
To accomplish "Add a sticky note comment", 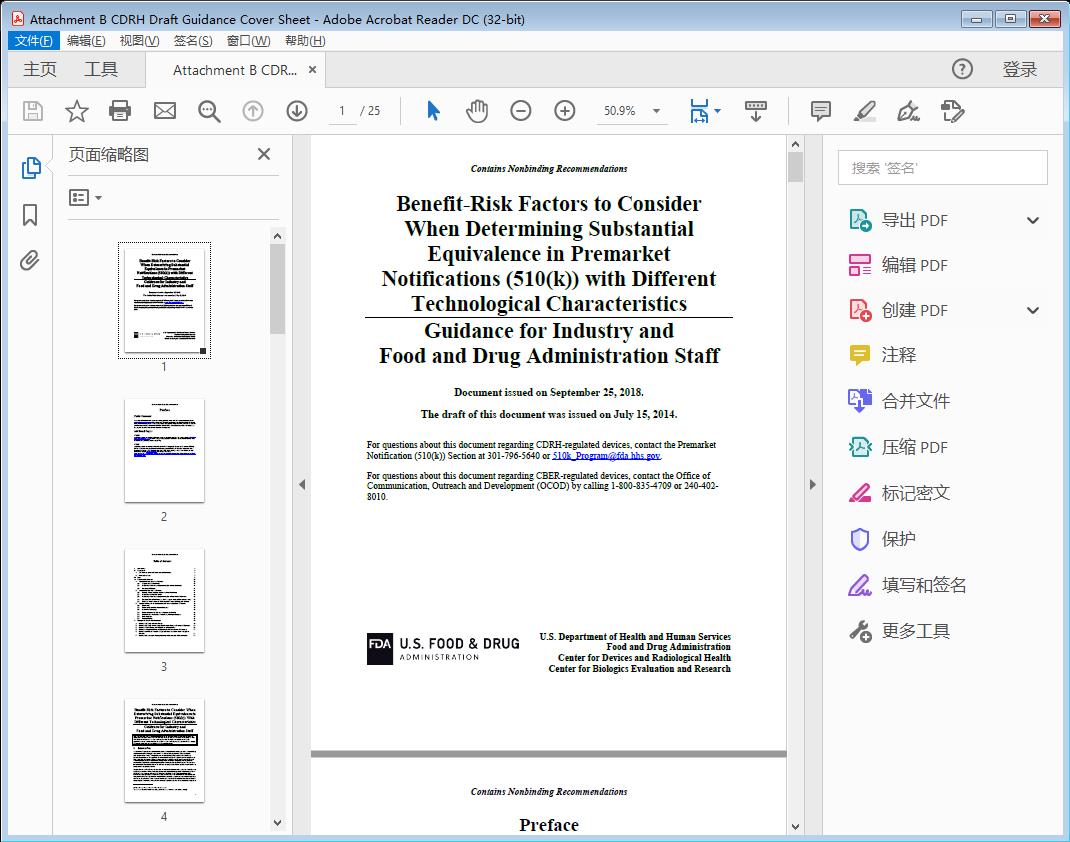I will click(821, 111).
